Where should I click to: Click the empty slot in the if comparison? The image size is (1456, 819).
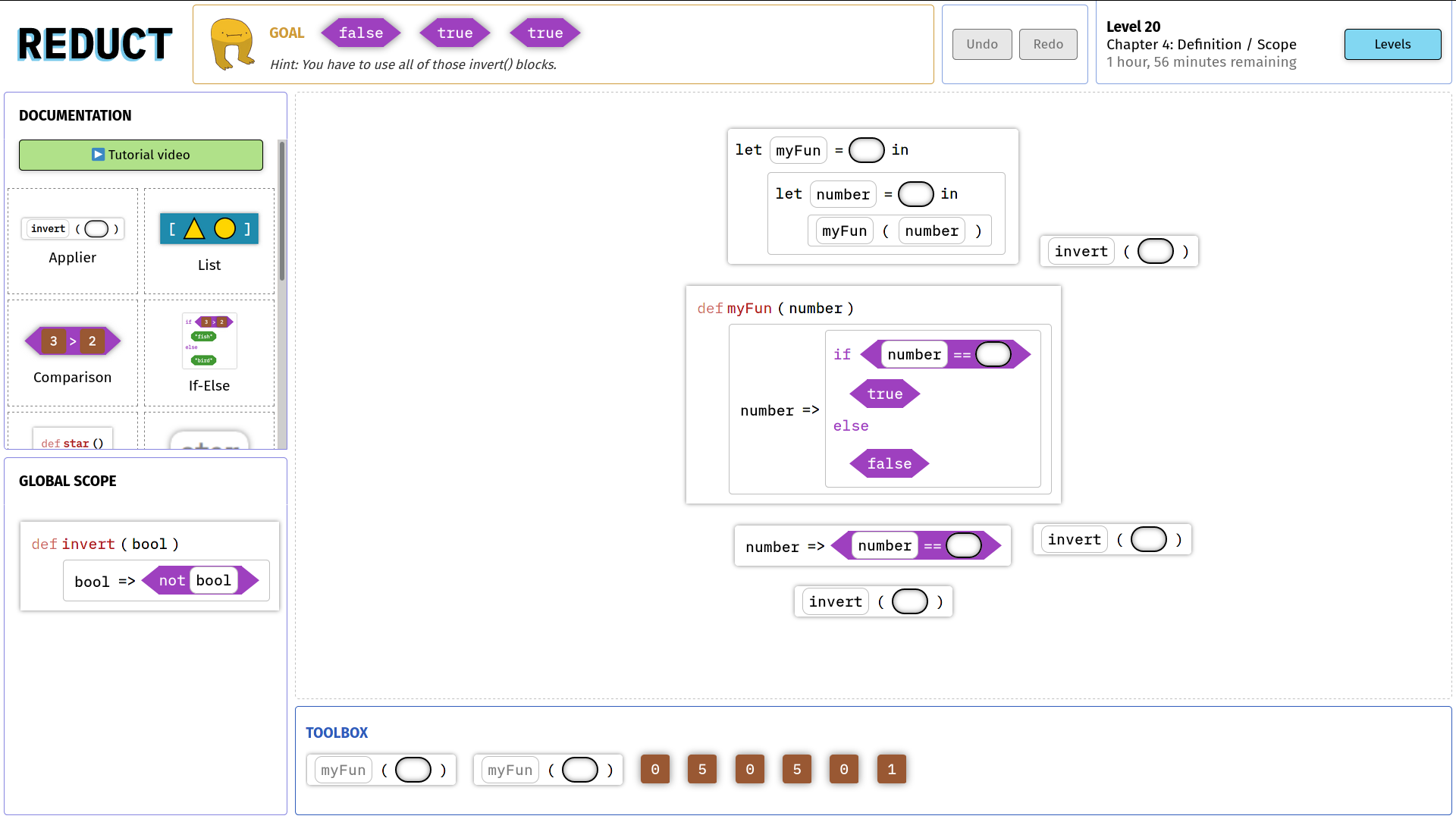point(993,354)
